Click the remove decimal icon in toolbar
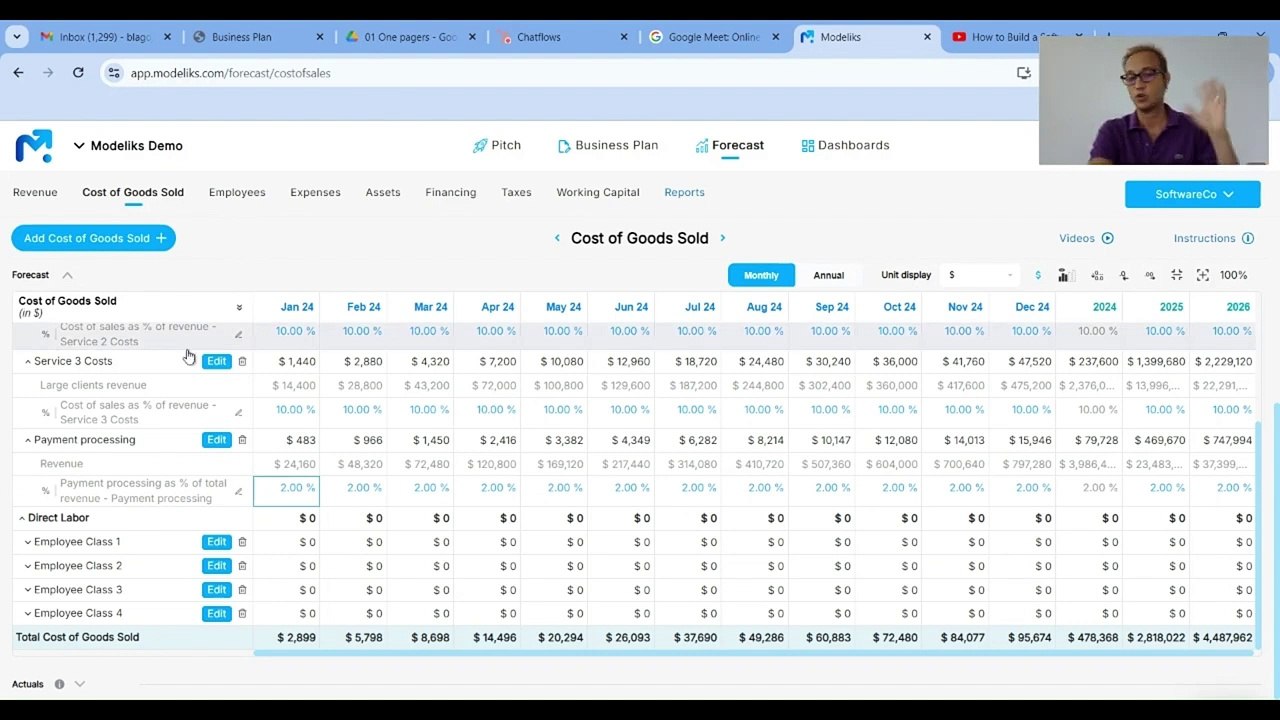1280x720 pixels. click(x=1124, y=275)
